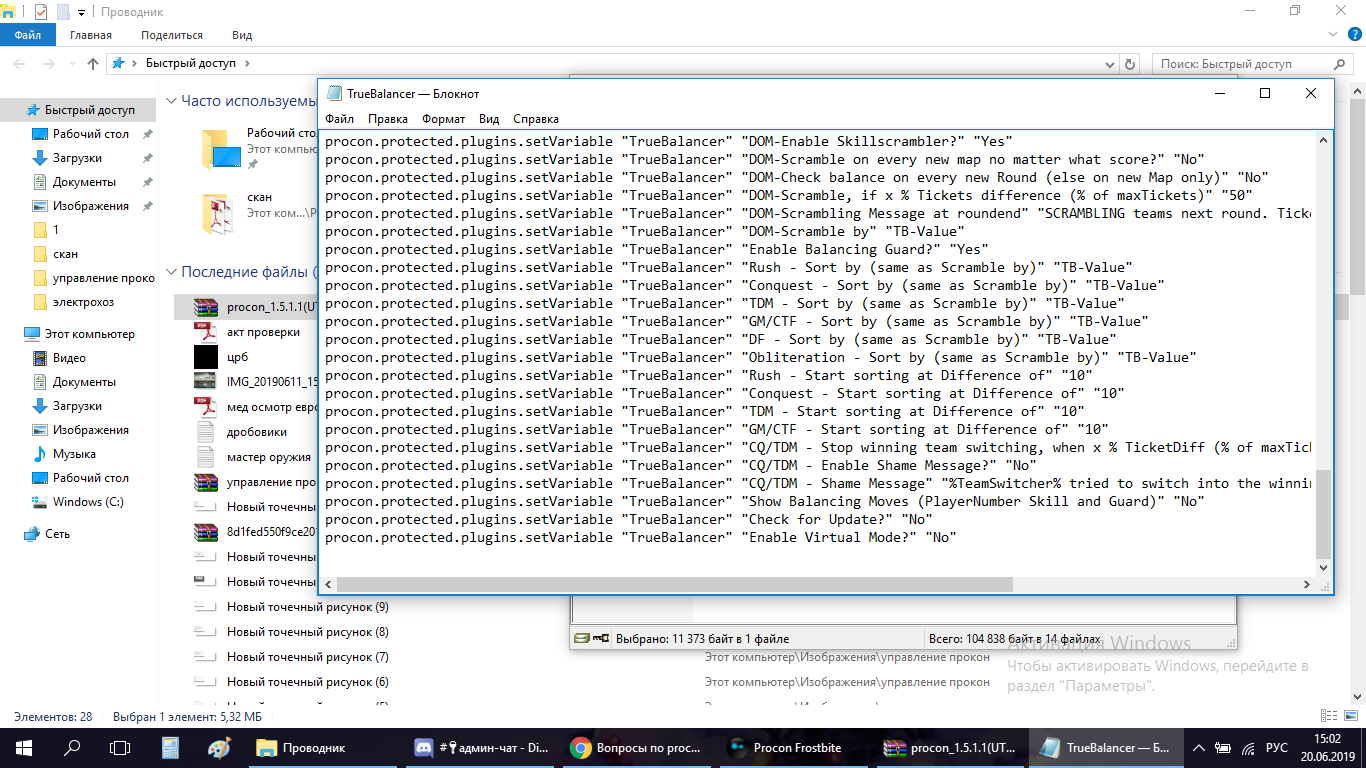Open Notepad's 'Формат' menu

[443, 118]
